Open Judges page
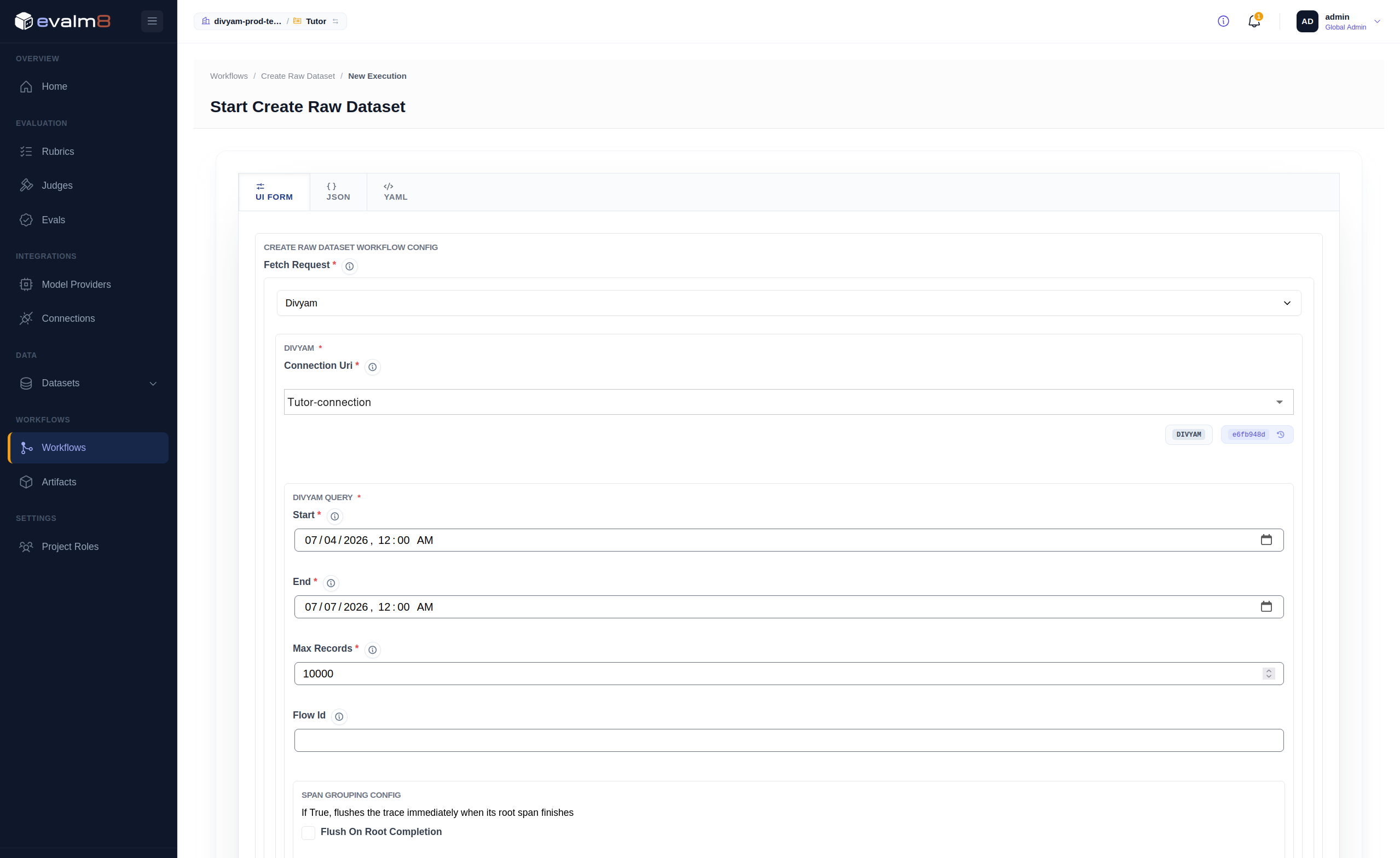The height and width of the screenshot is (858, 1400). [88, 185]
